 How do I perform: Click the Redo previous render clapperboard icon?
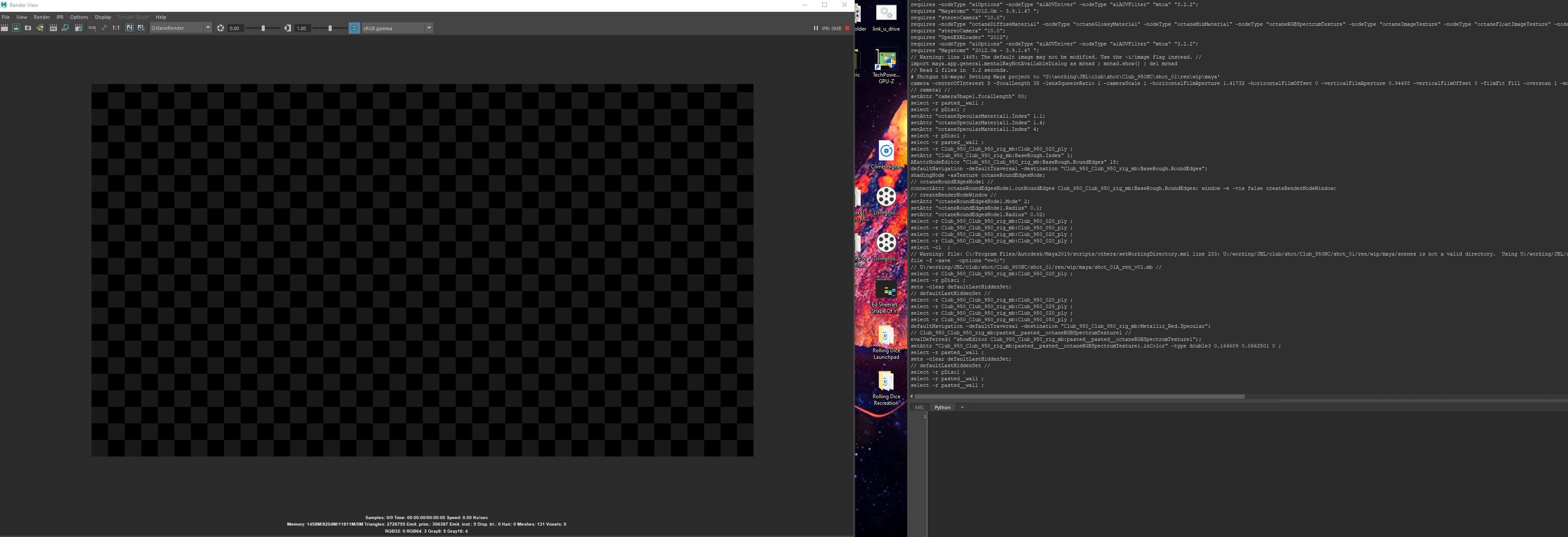coord(4,28)
